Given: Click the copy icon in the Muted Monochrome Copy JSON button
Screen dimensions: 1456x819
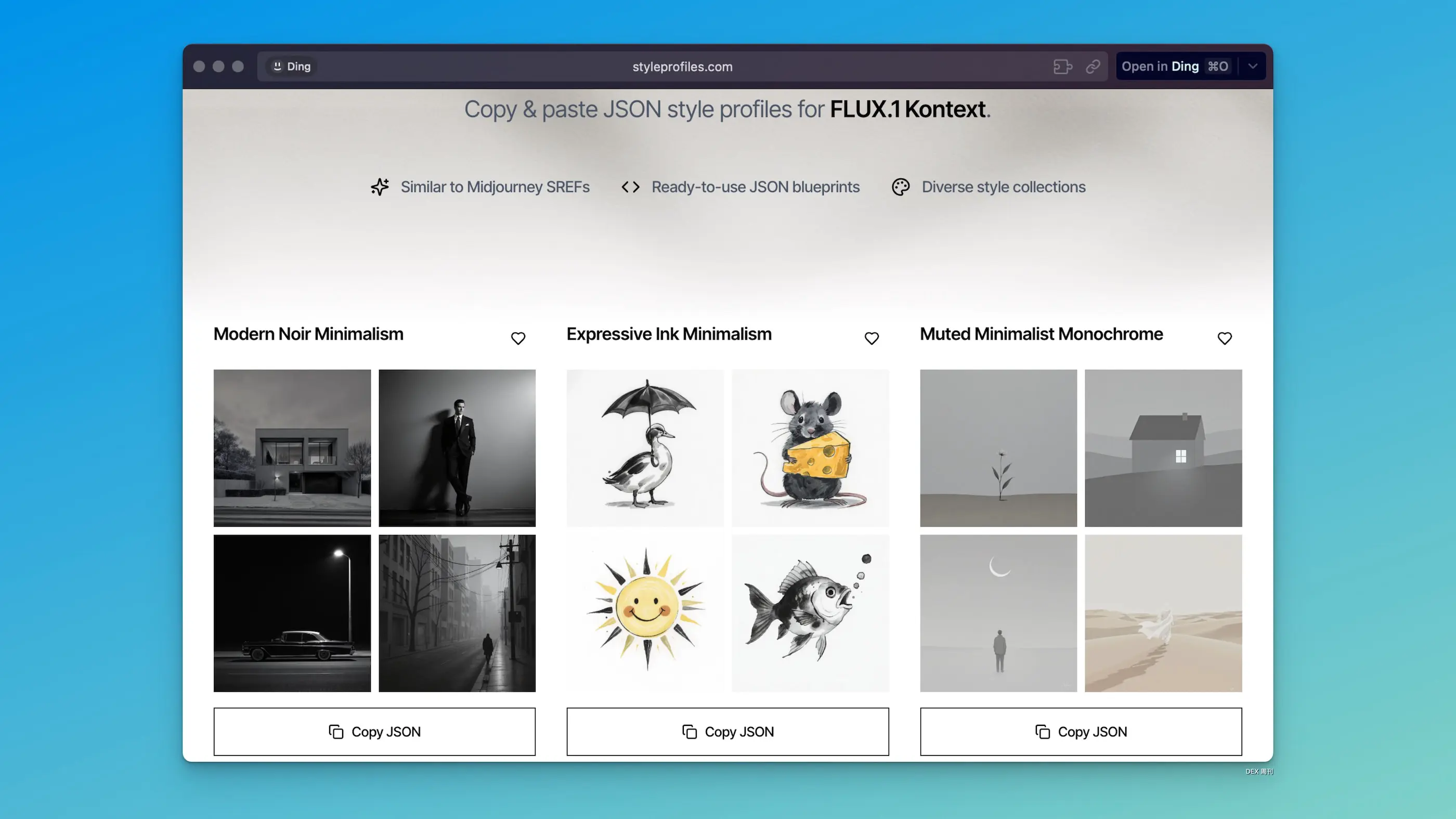Looking at the screenshot, I should coord(1042,732).
